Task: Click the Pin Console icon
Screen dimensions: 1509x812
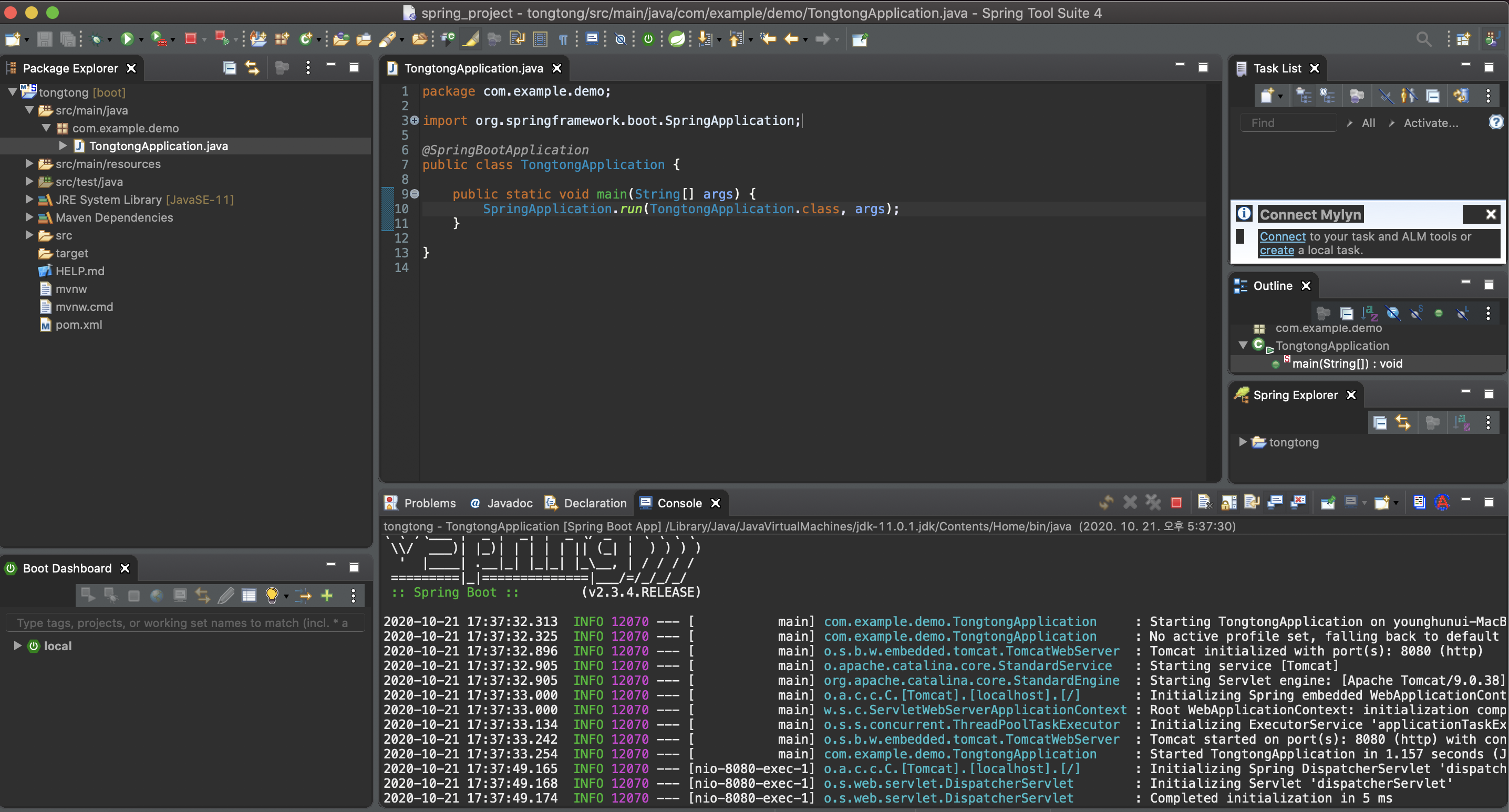Action: tap(1328, 502)
